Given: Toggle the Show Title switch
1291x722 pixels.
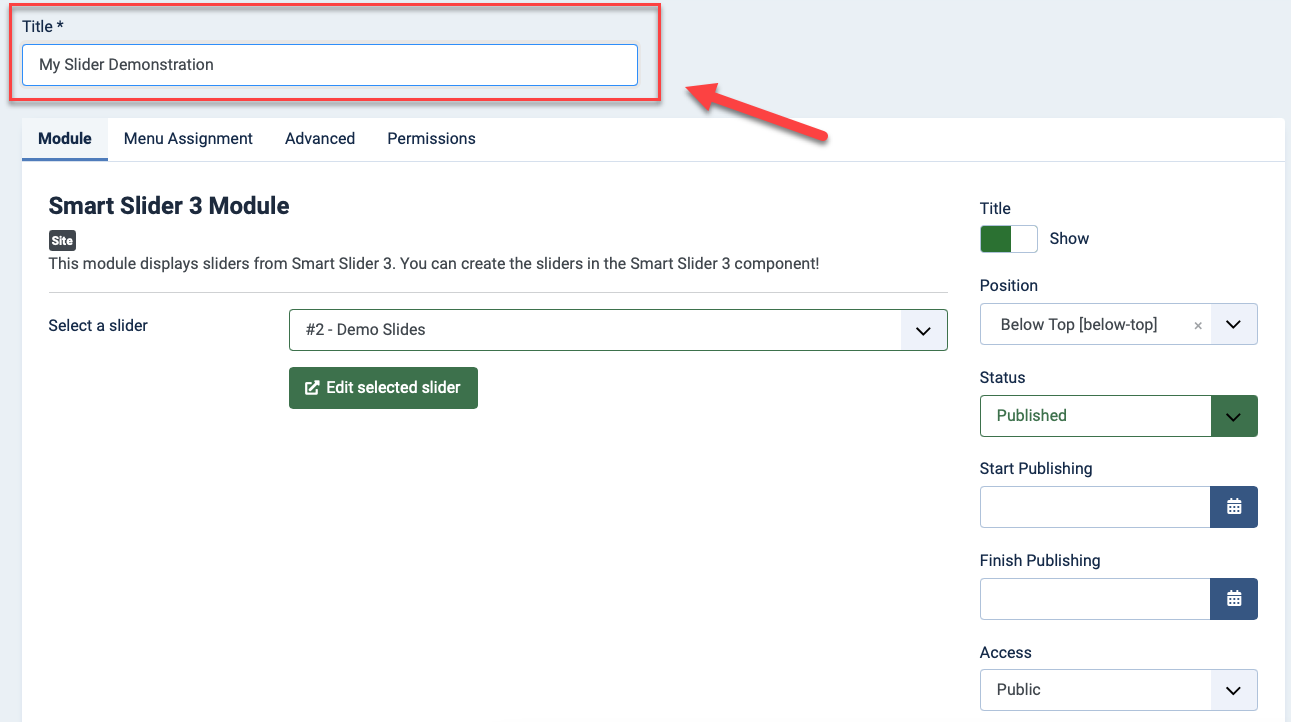Looking at the screenshot, I should click(1009, 239).
